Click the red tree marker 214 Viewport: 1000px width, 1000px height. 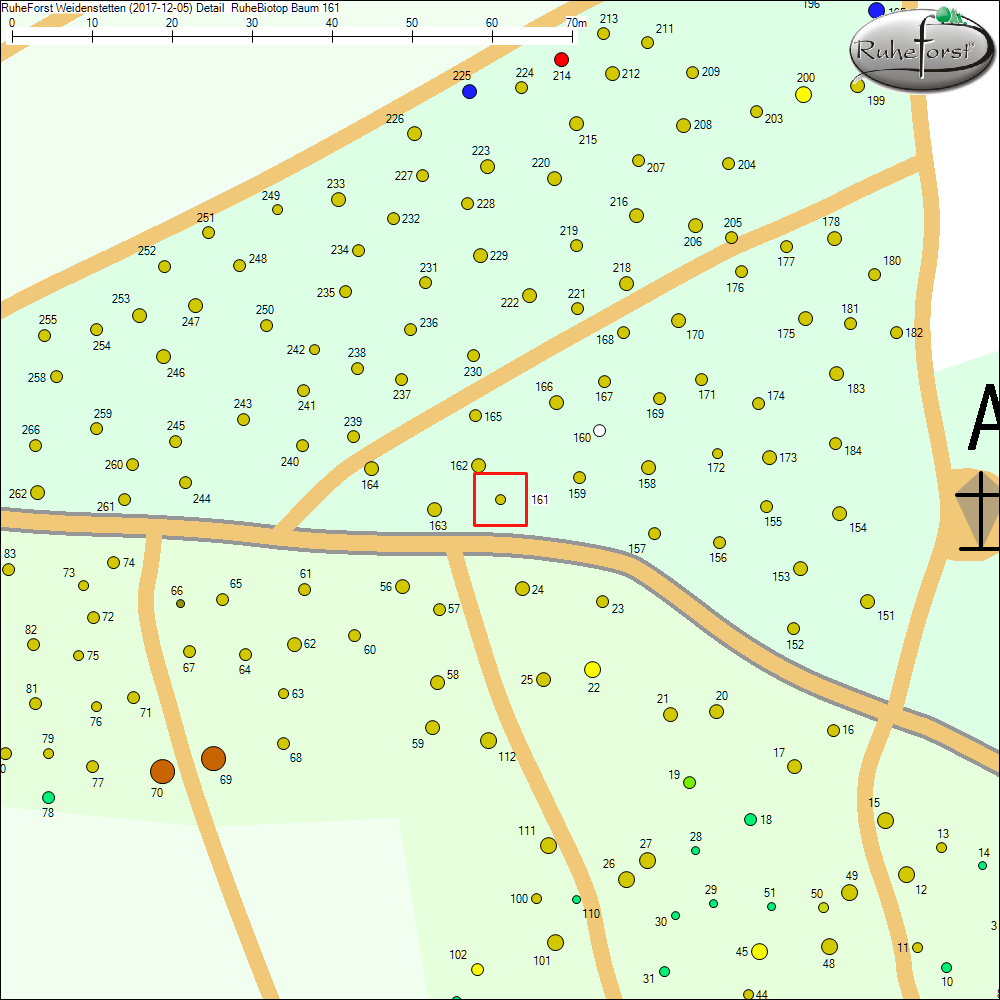(561, 60)
